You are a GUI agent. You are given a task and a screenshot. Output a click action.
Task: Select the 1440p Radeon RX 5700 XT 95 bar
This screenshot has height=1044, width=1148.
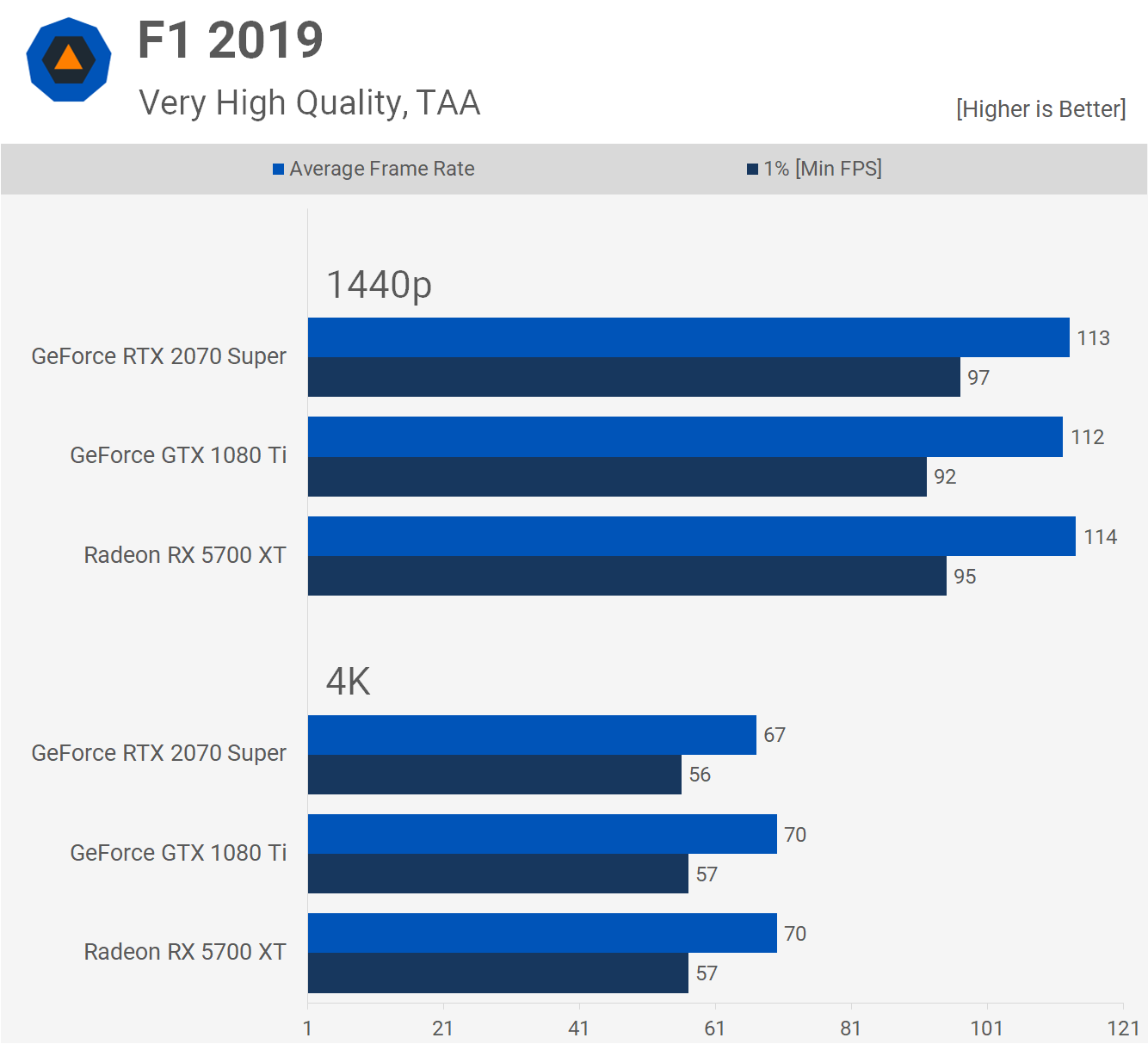pyautogui.click(x=626, y=576)
